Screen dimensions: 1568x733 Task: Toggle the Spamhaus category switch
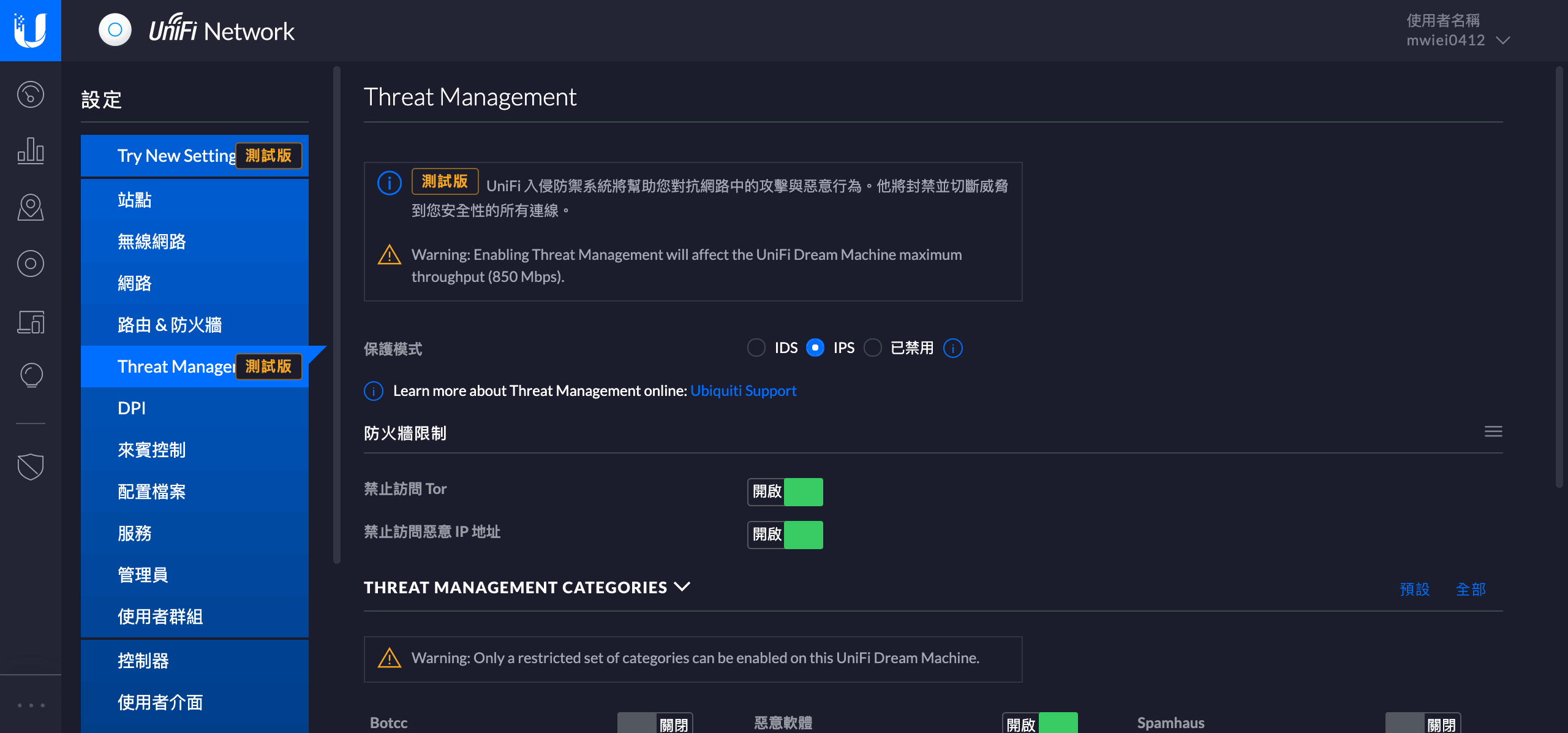1423,724
